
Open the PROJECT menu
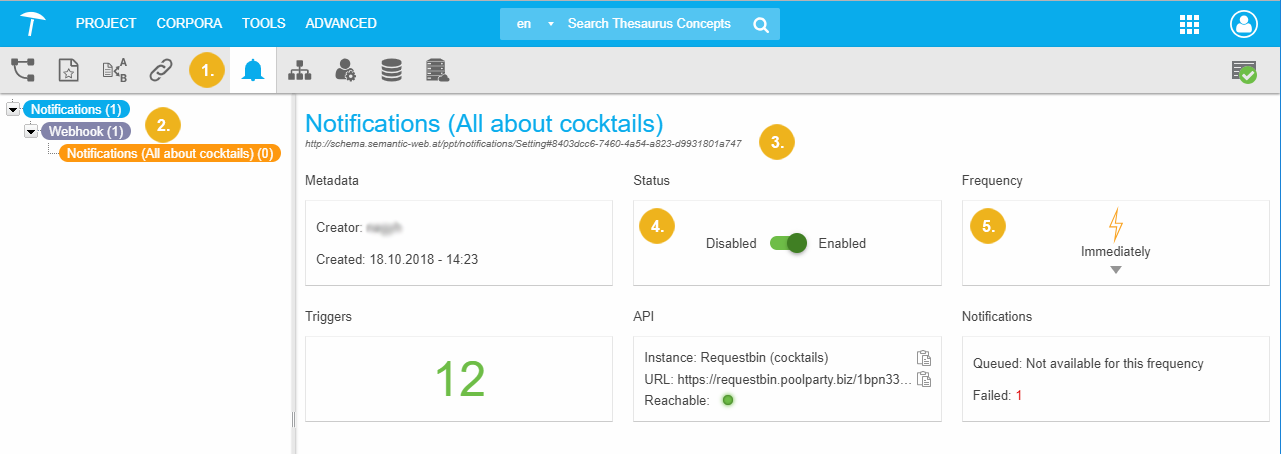click(x=106, y=23)
